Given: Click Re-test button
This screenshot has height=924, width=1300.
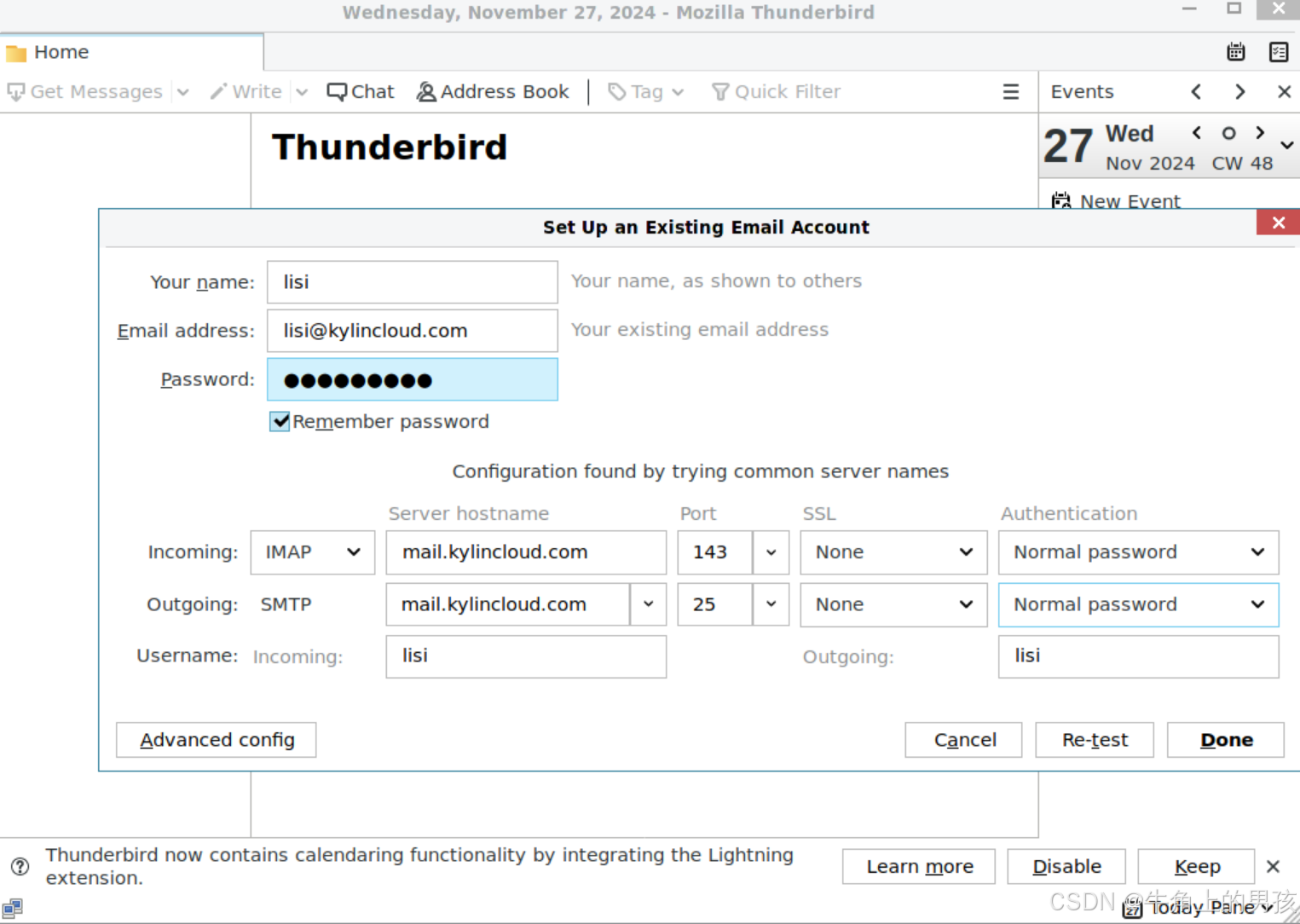Looking at the screenshot, I should click(x=1095, y=740).
